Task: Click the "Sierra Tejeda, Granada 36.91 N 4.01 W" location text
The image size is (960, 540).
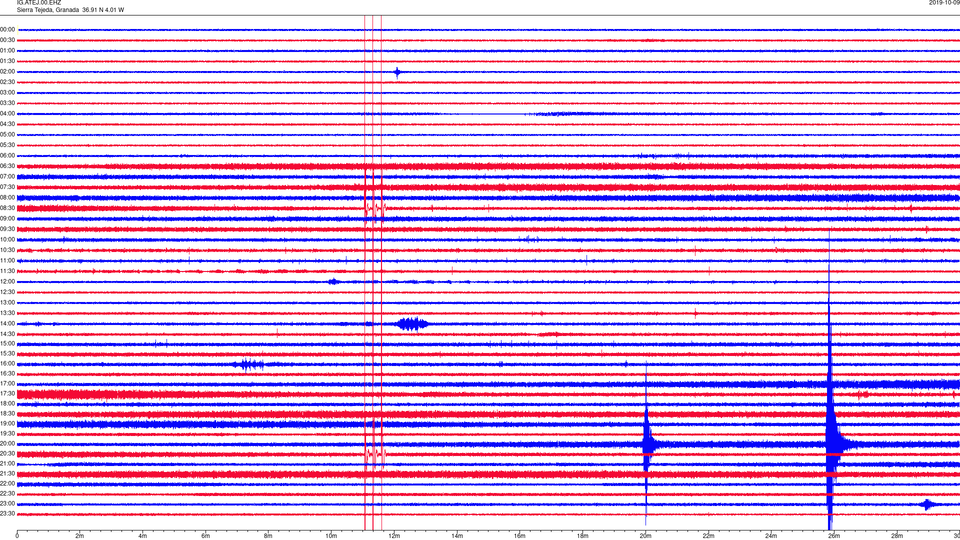Action: point(70,10)
